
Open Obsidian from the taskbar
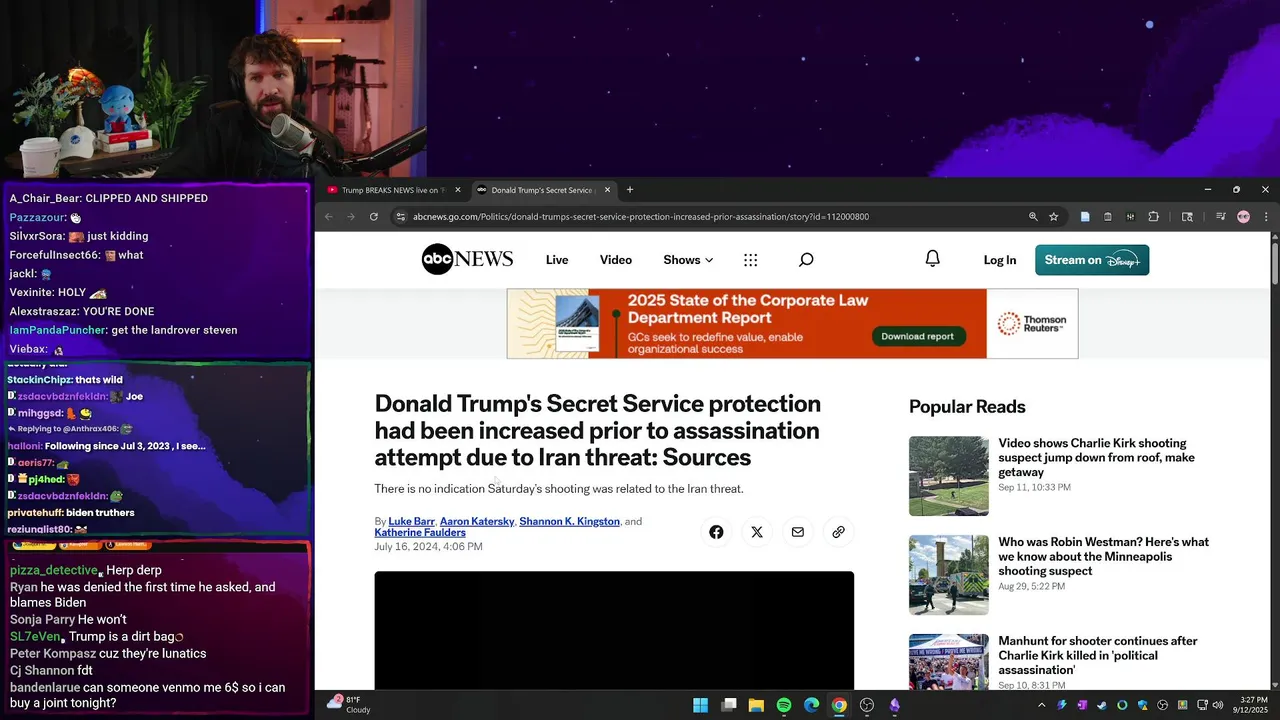895,705
